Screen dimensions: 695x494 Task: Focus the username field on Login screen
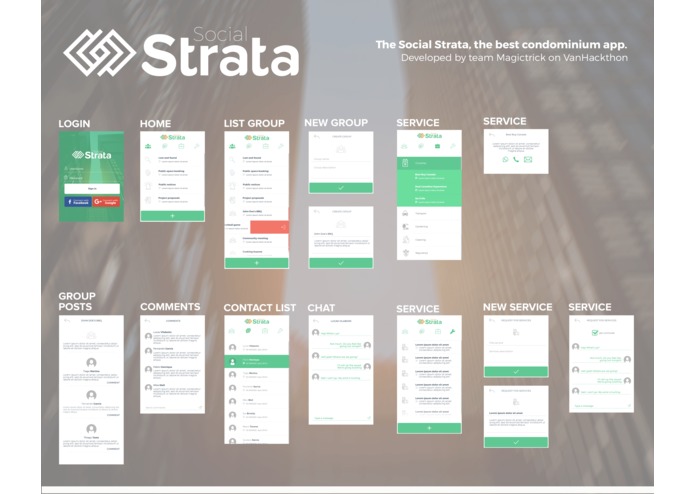pyautogui.click(x=92, y=169)
